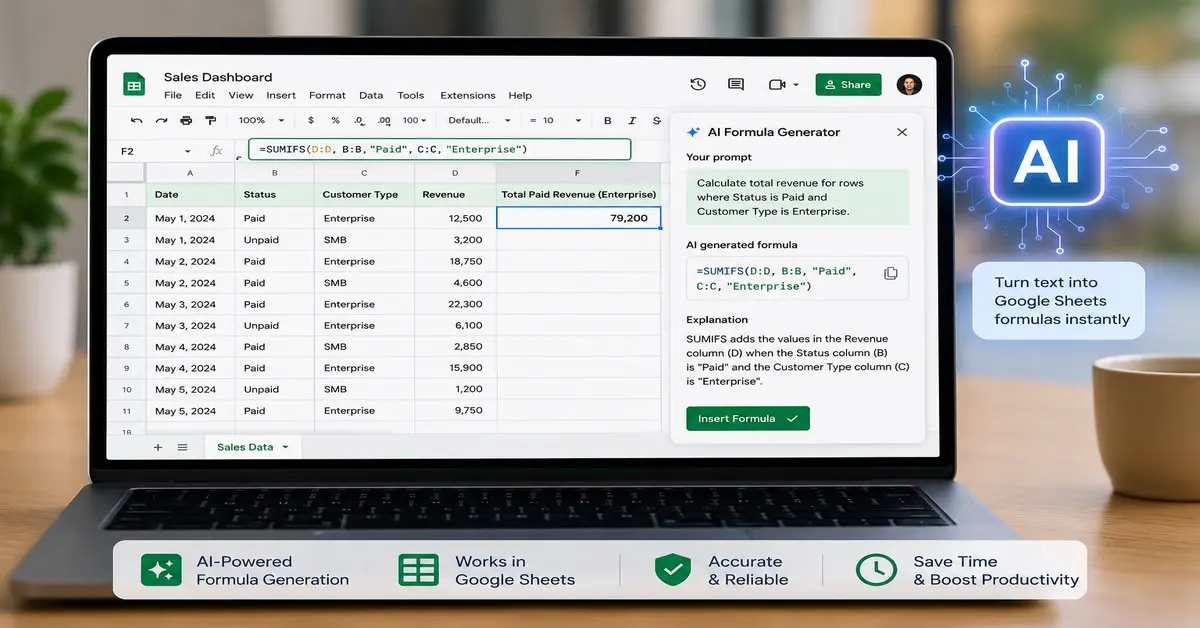
Task: Open the comments icon
Action: coord(736,85)
